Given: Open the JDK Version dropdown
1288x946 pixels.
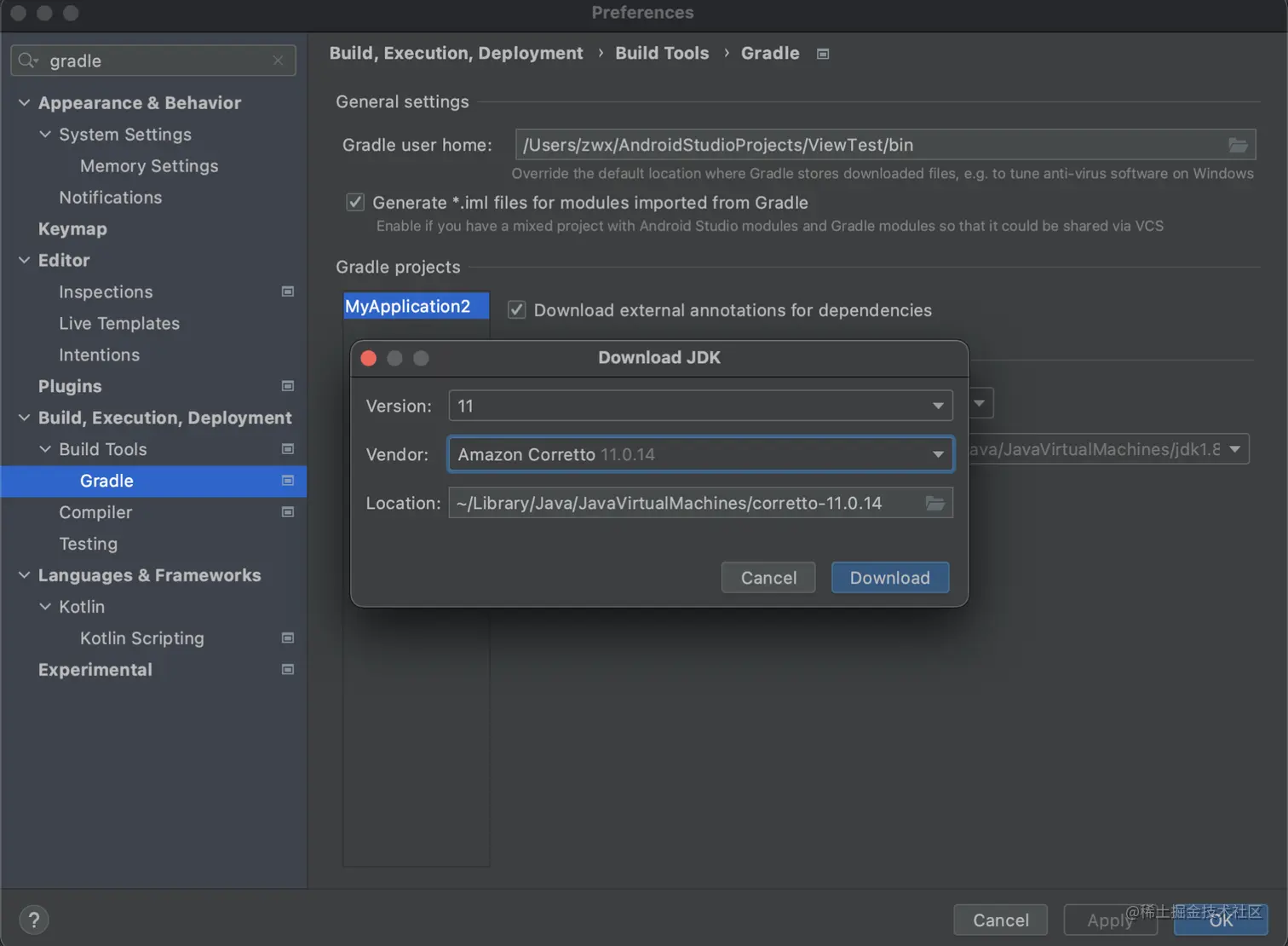Looking at the screenshot, I should [937, 406].
